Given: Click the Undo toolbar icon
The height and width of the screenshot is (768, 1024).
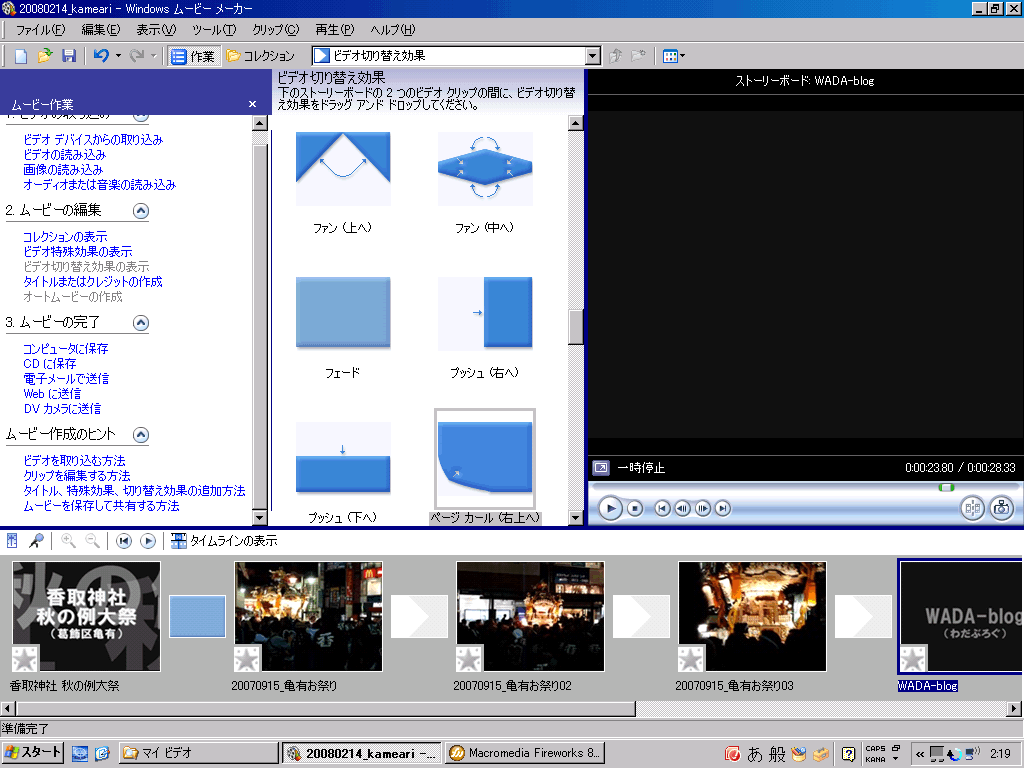Looking at the screenshot, I should (101, 56).
